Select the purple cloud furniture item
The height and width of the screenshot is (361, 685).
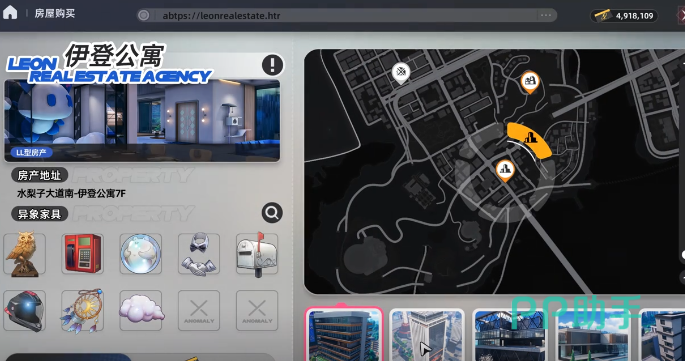(141, 311)
